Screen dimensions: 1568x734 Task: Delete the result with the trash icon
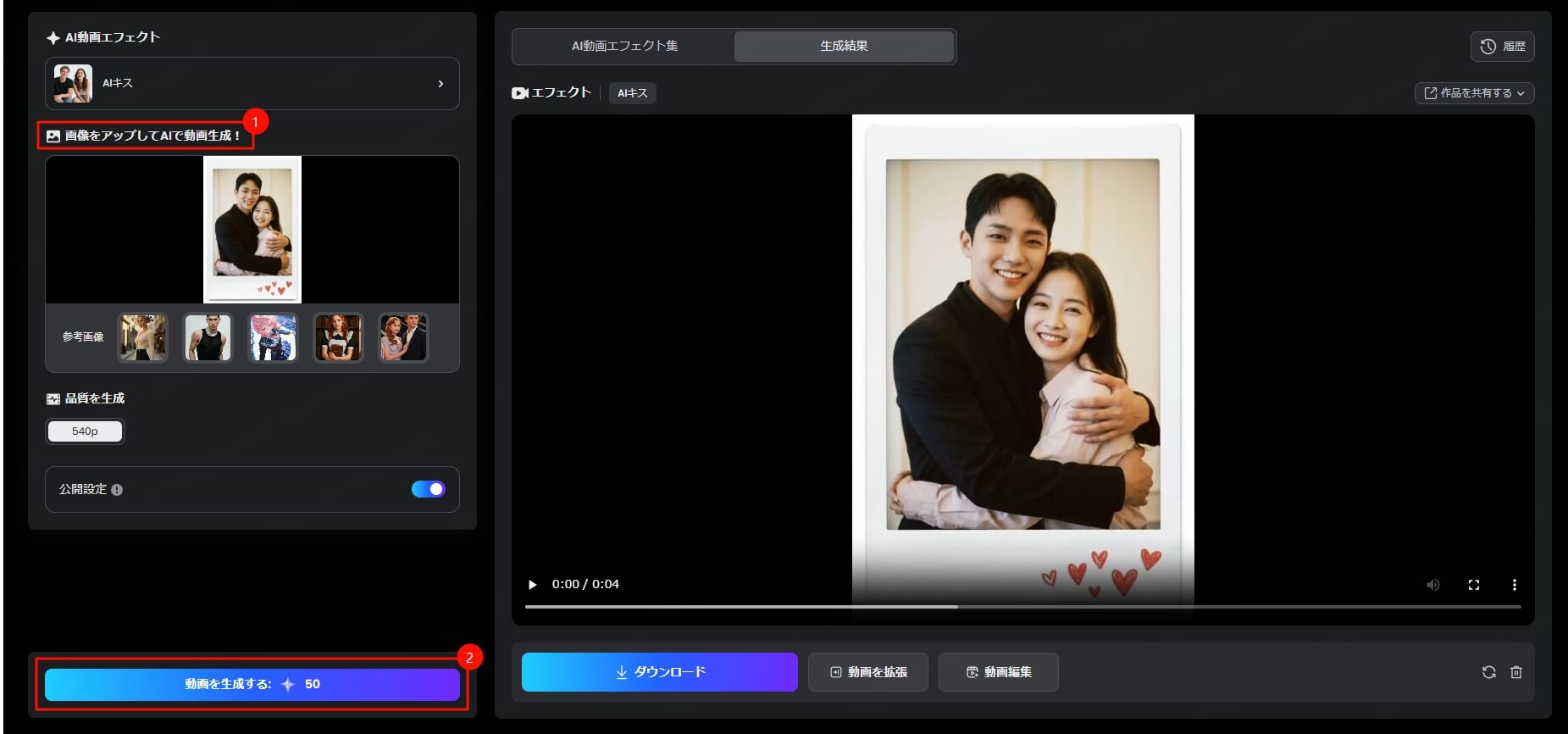1516,672
